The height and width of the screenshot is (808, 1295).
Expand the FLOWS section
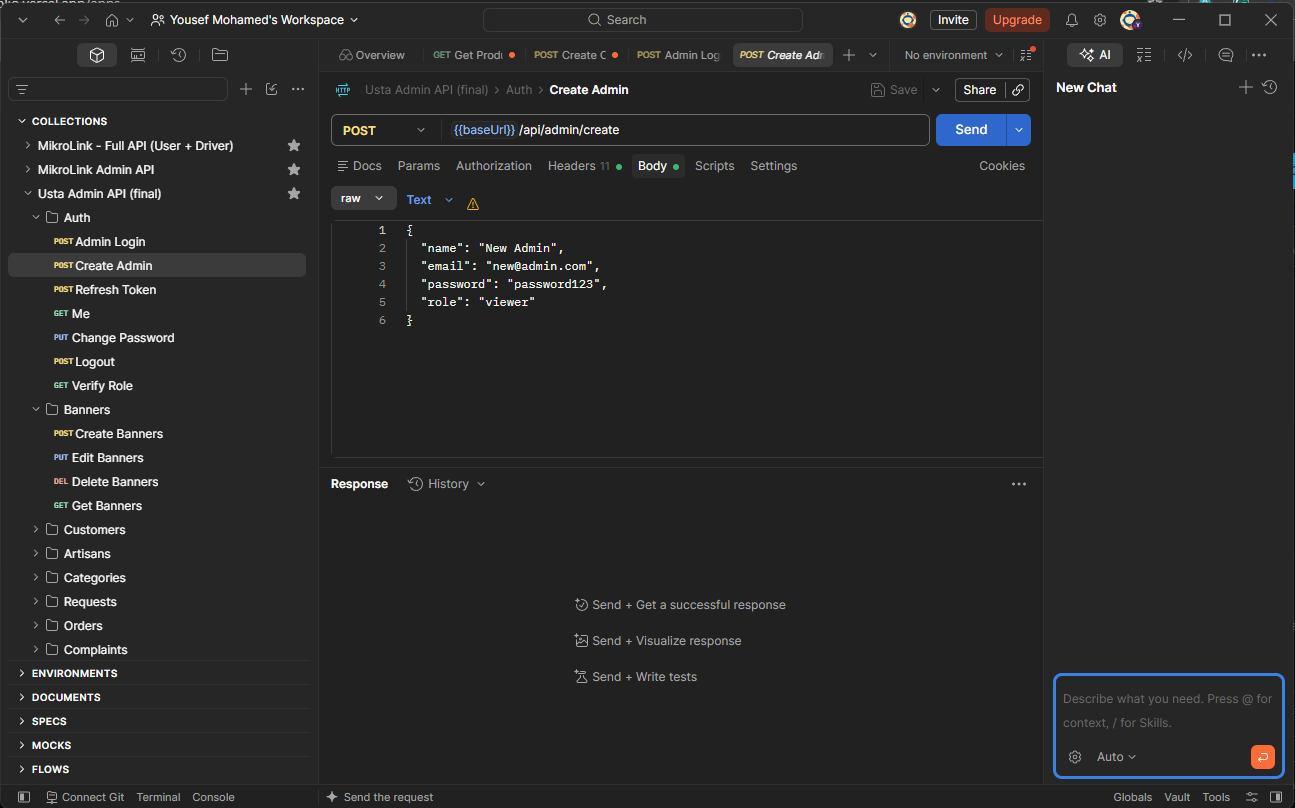click(x=50, y=769)
